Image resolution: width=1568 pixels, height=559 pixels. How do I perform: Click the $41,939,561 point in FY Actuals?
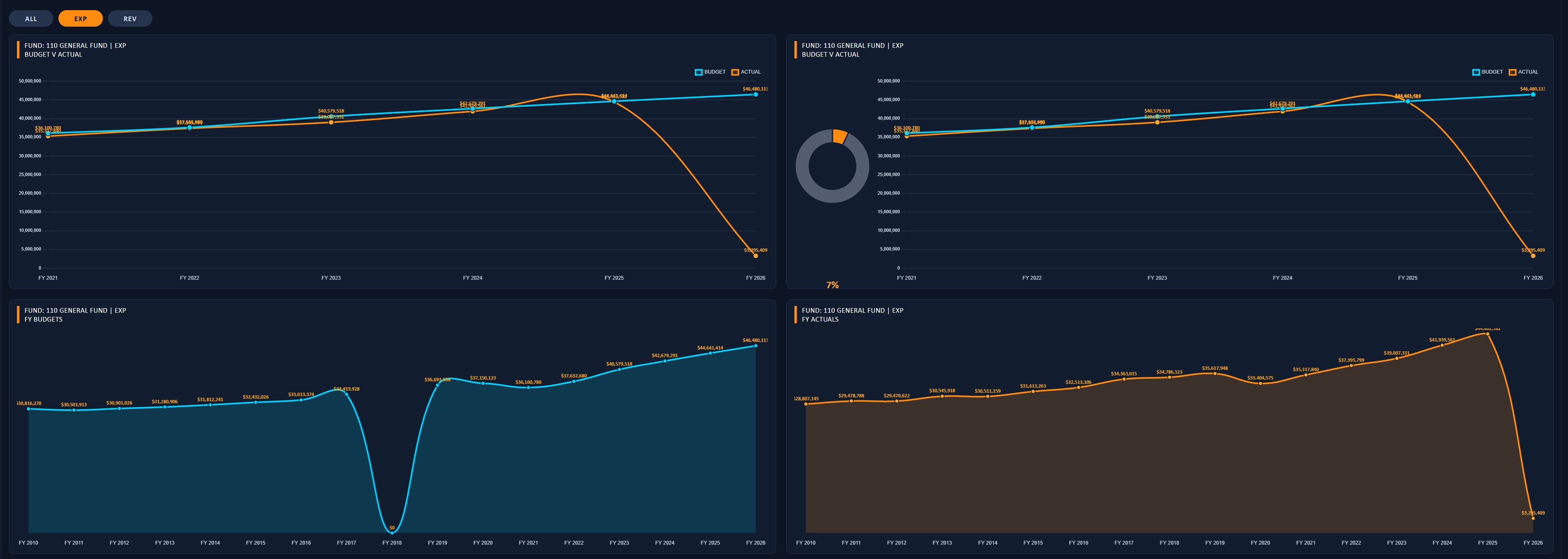[x=1442, y=345]
